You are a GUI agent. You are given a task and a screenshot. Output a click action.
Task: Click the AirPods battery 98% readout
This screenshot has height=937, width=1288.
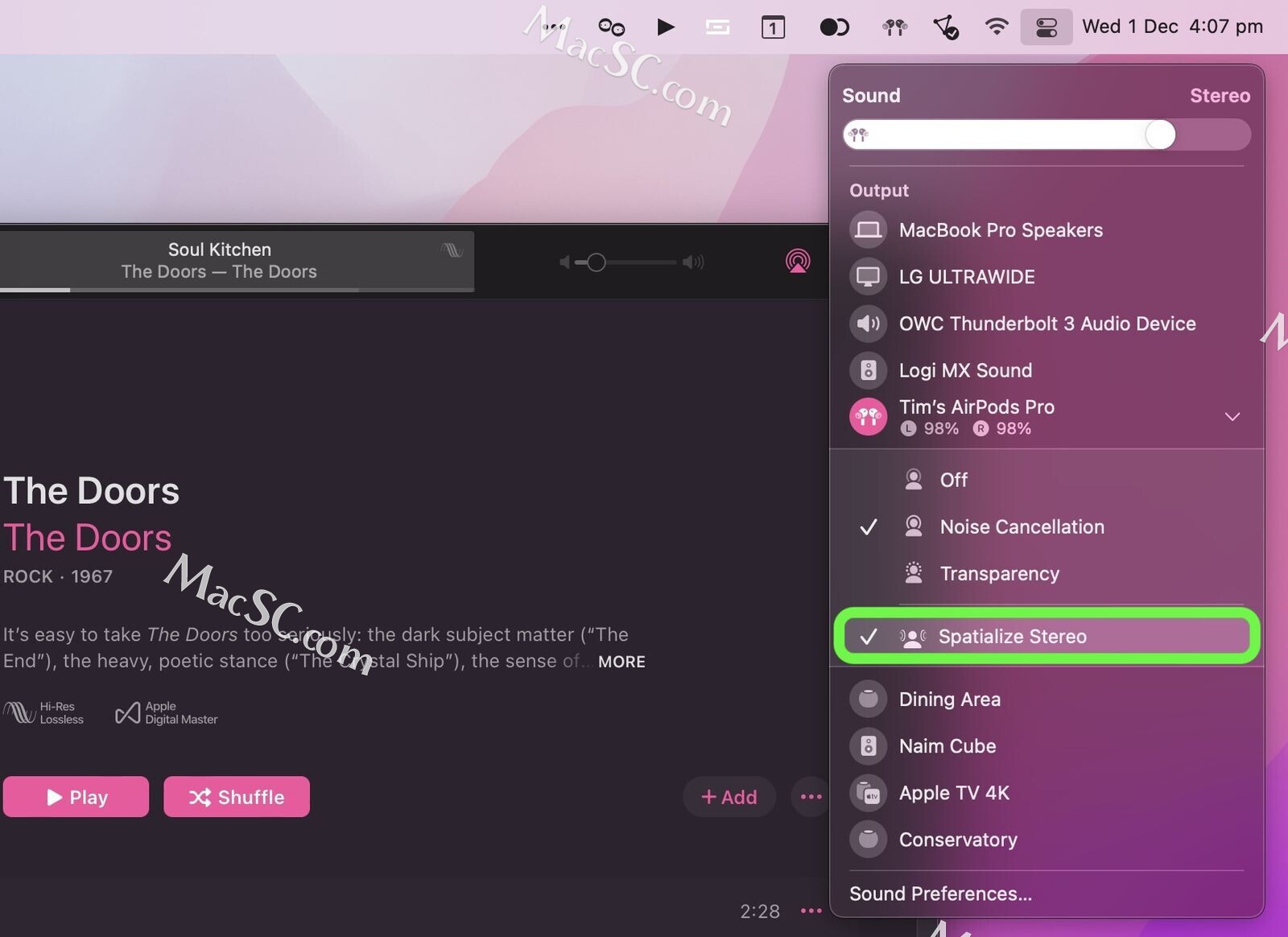(x=965, y=429)
